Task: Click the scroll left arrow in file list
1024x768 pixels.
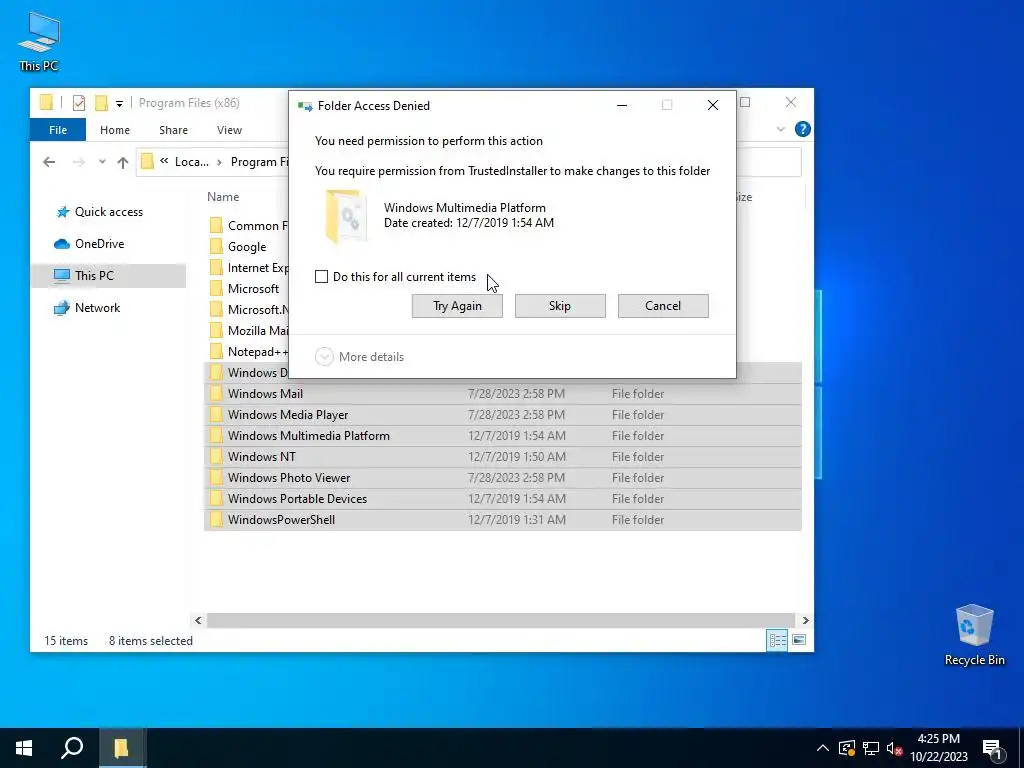Action: [x=199, y=620]
